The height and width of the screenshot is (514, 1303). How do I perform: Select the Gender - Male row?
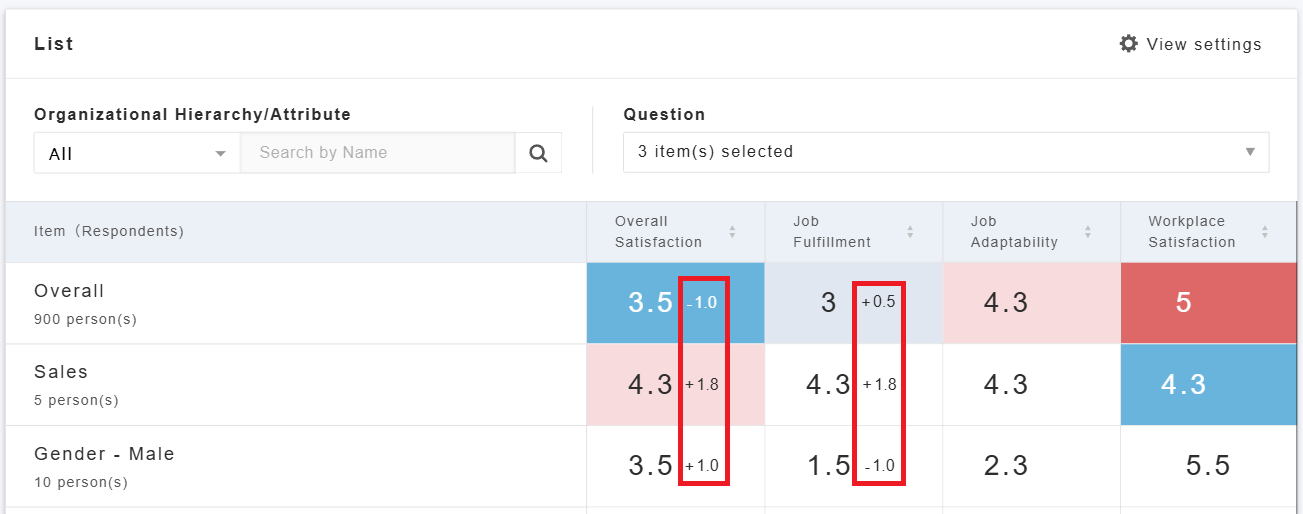104,454
